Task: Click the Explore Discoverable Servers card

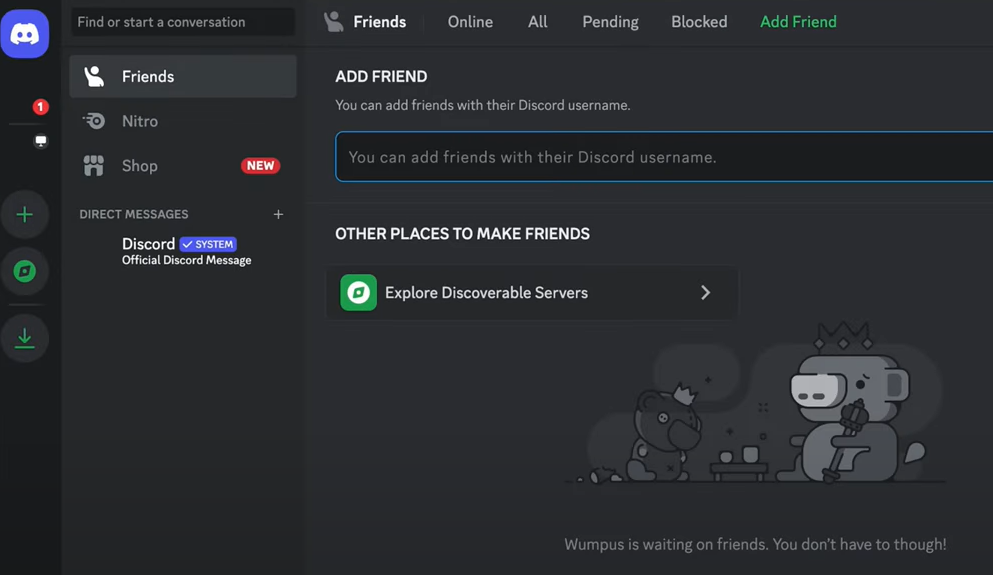Action: 532,293
